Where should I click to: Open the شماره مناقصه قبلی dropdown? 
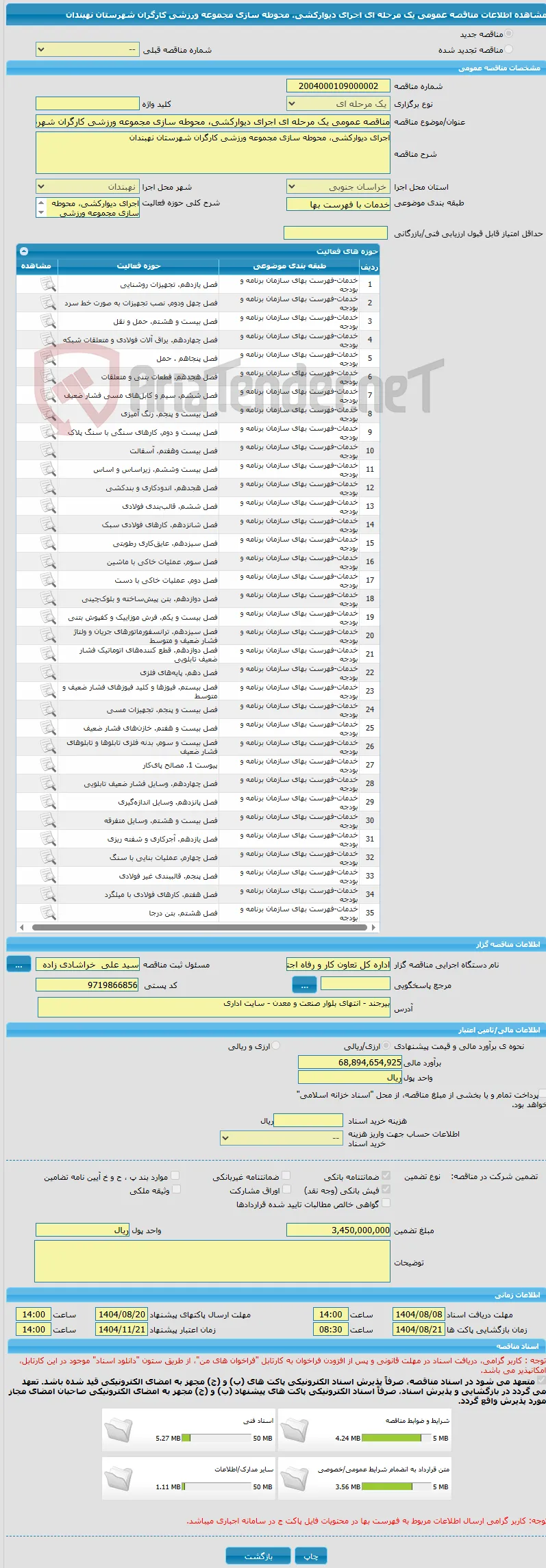(88, 49)
